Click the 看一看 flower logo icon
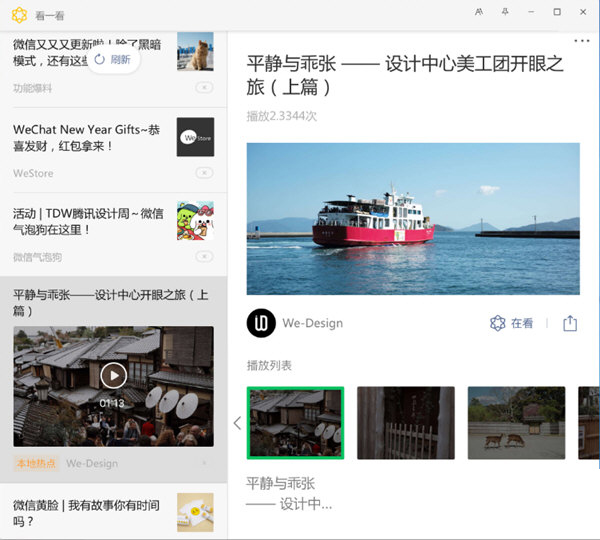The image size is (600, 540). click(x=19, y=15)
